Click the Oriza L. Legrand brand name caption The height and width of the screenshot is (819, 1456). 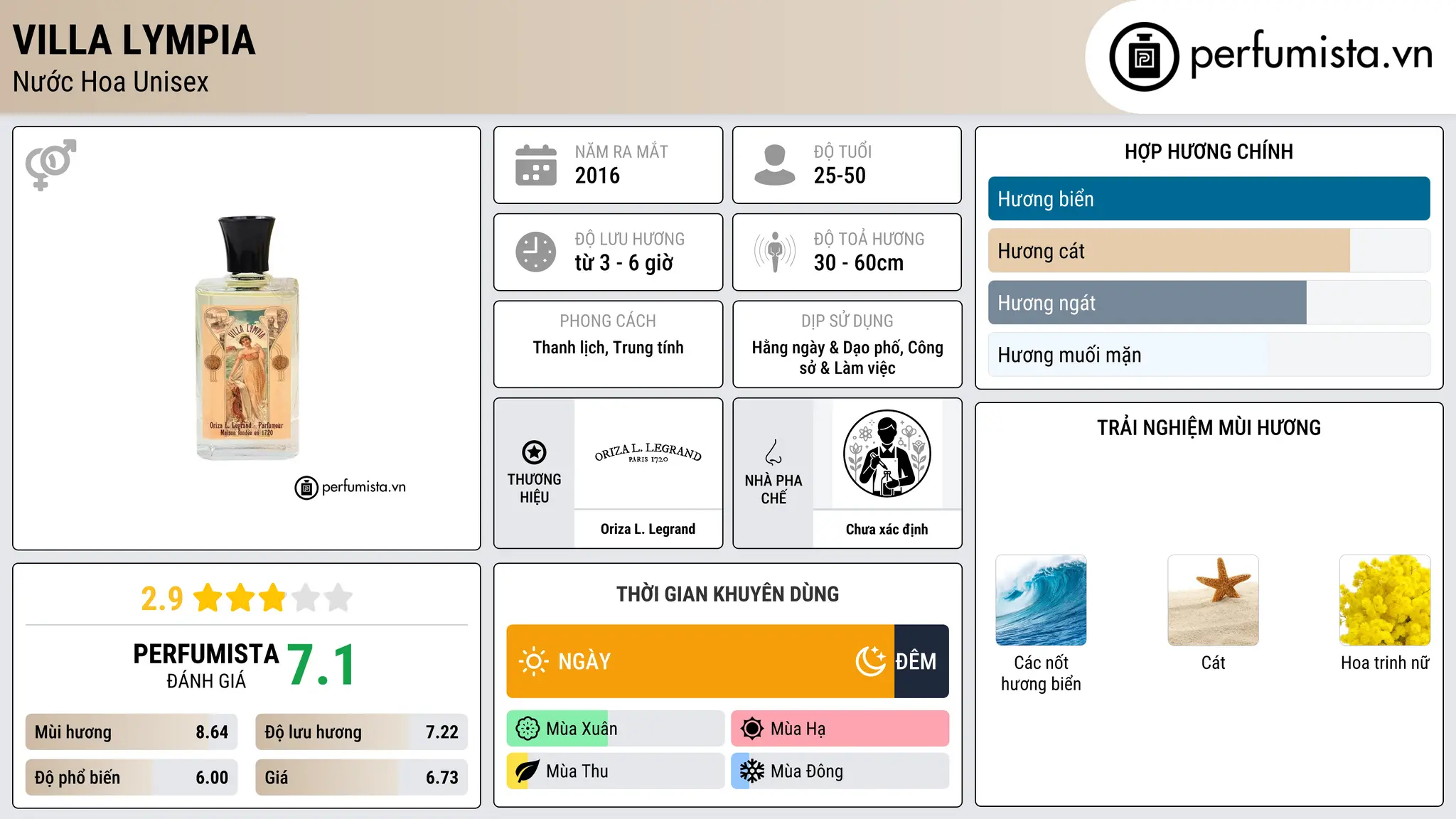(x=648, y=529)
